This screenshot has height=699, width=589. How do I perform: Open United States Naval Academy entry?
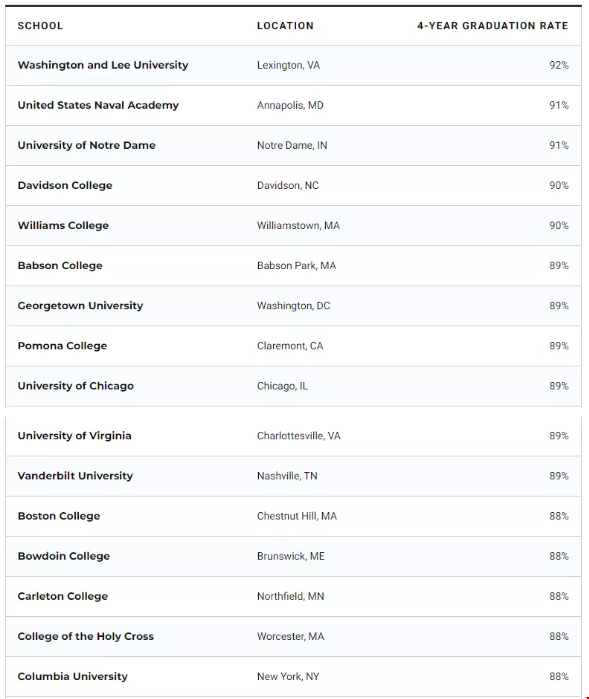click(98, 105)
